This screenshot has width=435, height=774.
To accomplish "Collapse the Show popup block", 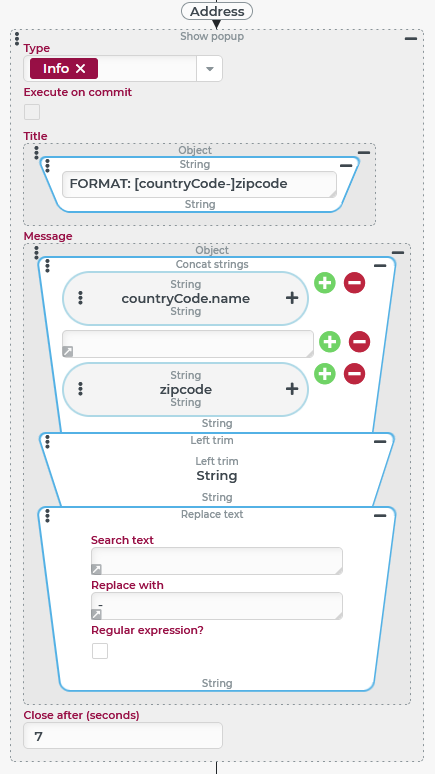I will pyautogui.click(x=411, y=38).
